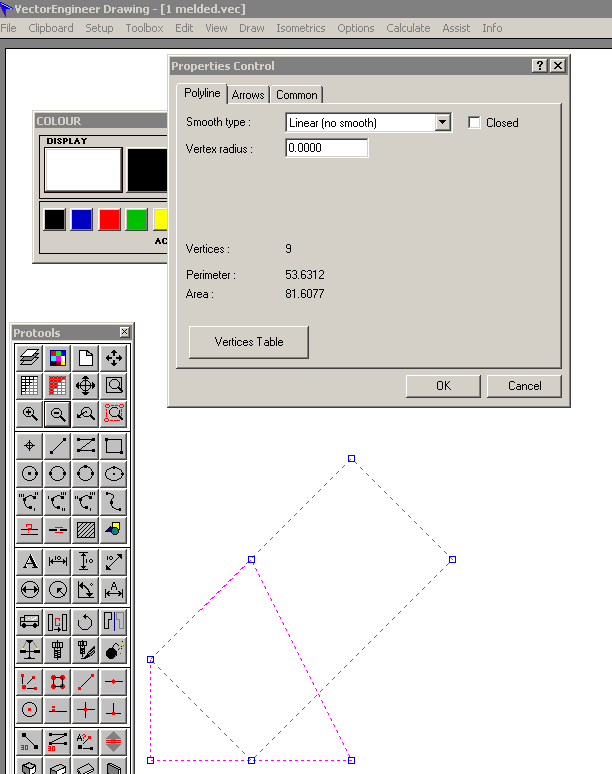Select the vertical dimension tool
This screenshot has width=612, height=774.
86,562
